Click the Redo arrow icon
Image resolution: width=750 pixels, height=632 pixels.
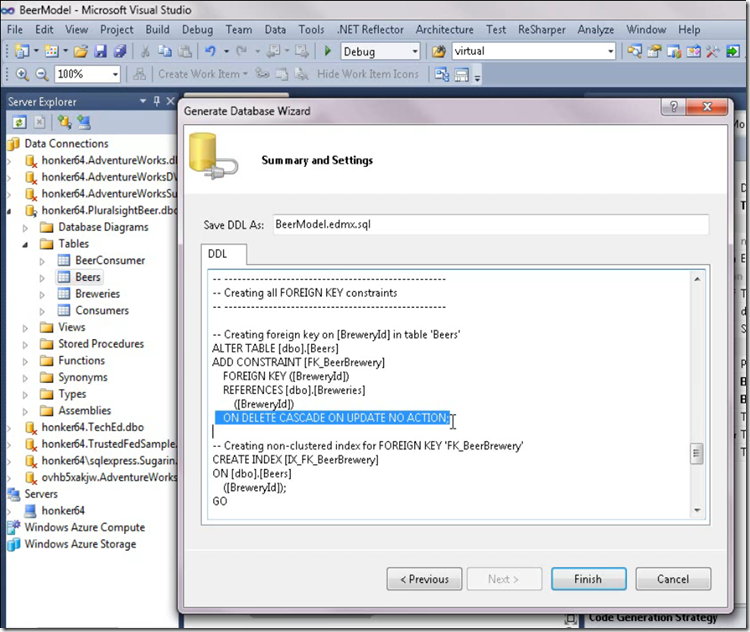[x=242, y=51]
